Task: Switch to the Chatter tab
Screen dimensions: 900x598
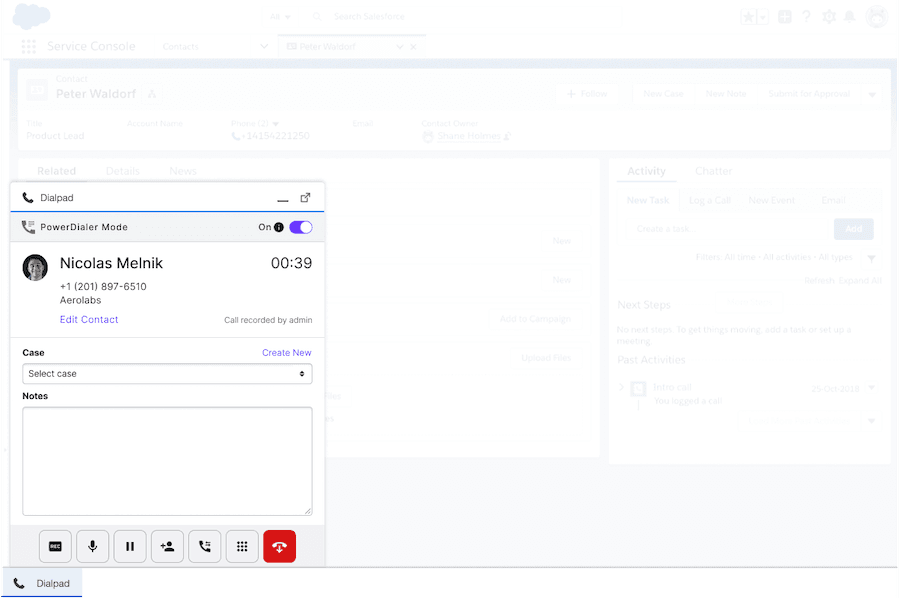Action: (x=713, y=171)
